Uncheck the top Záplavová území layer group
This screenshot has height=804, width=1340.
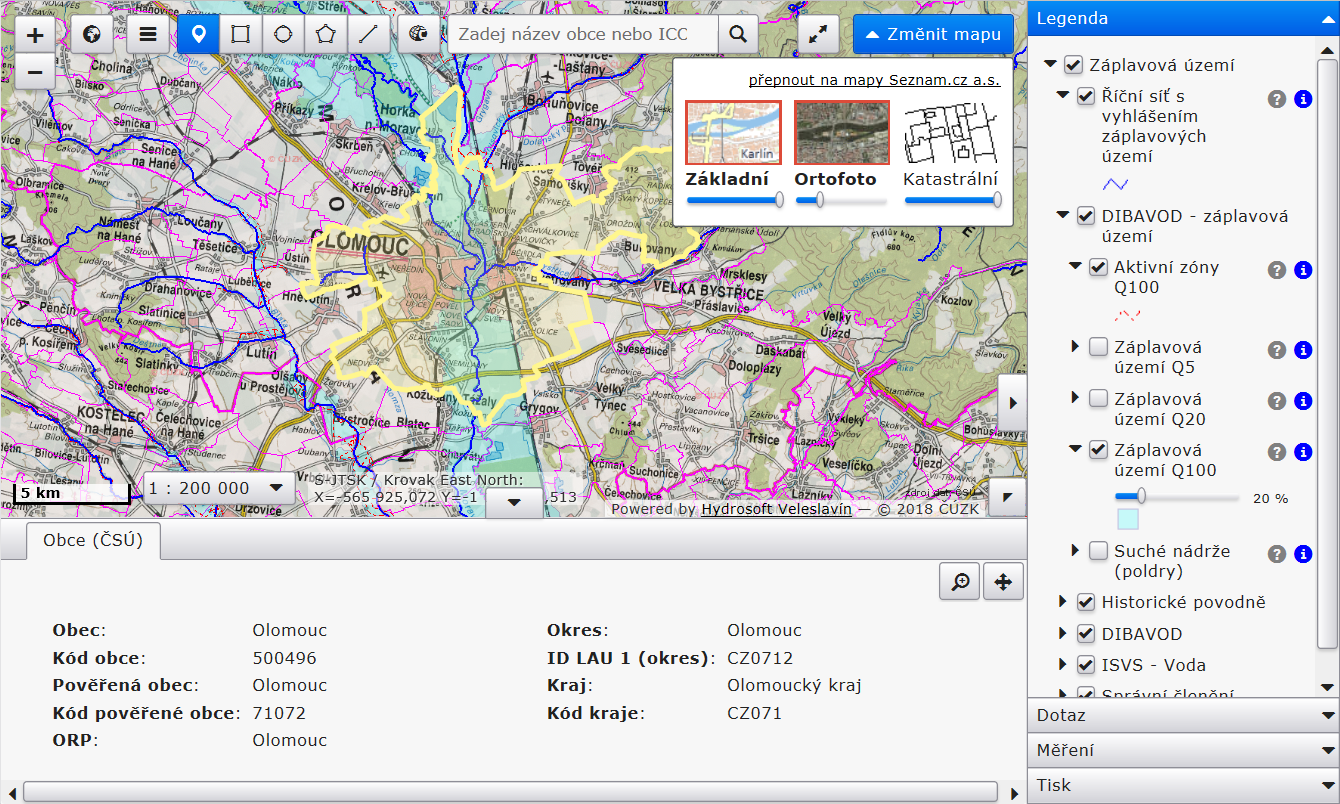(1073, 65)
